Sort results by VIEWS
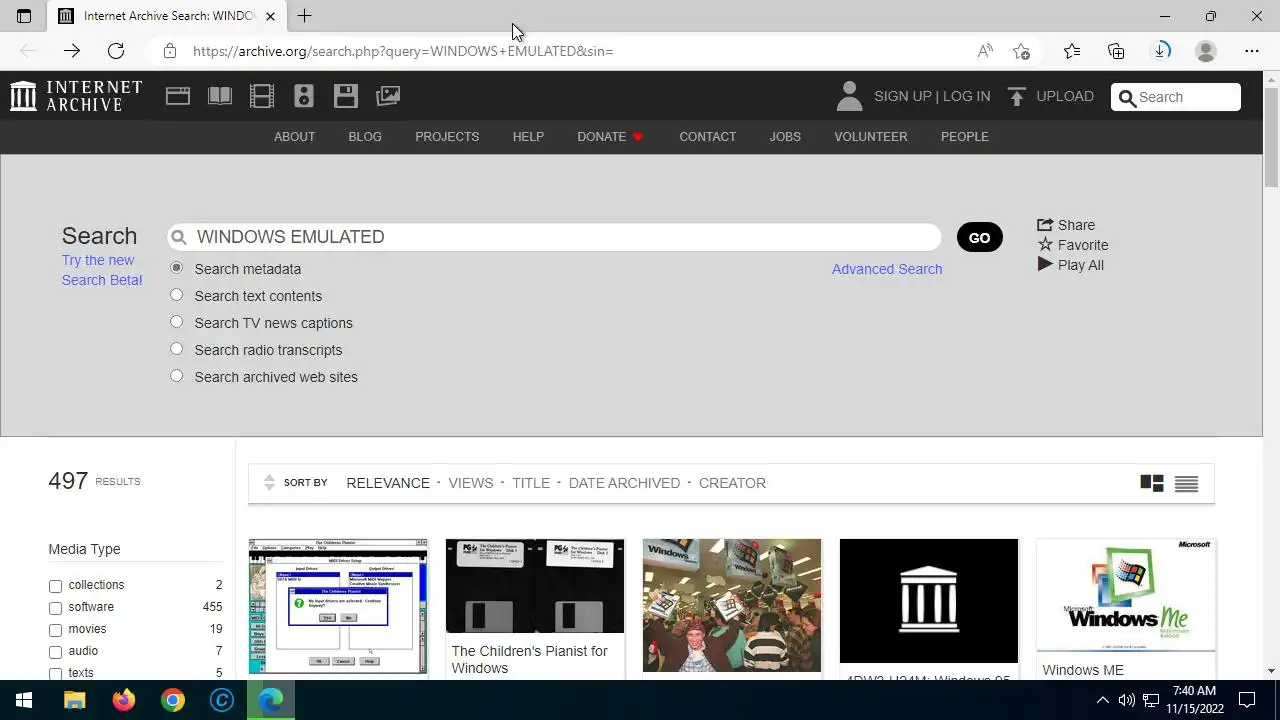The image size is (1280, 720). click(x=471, y=483)
